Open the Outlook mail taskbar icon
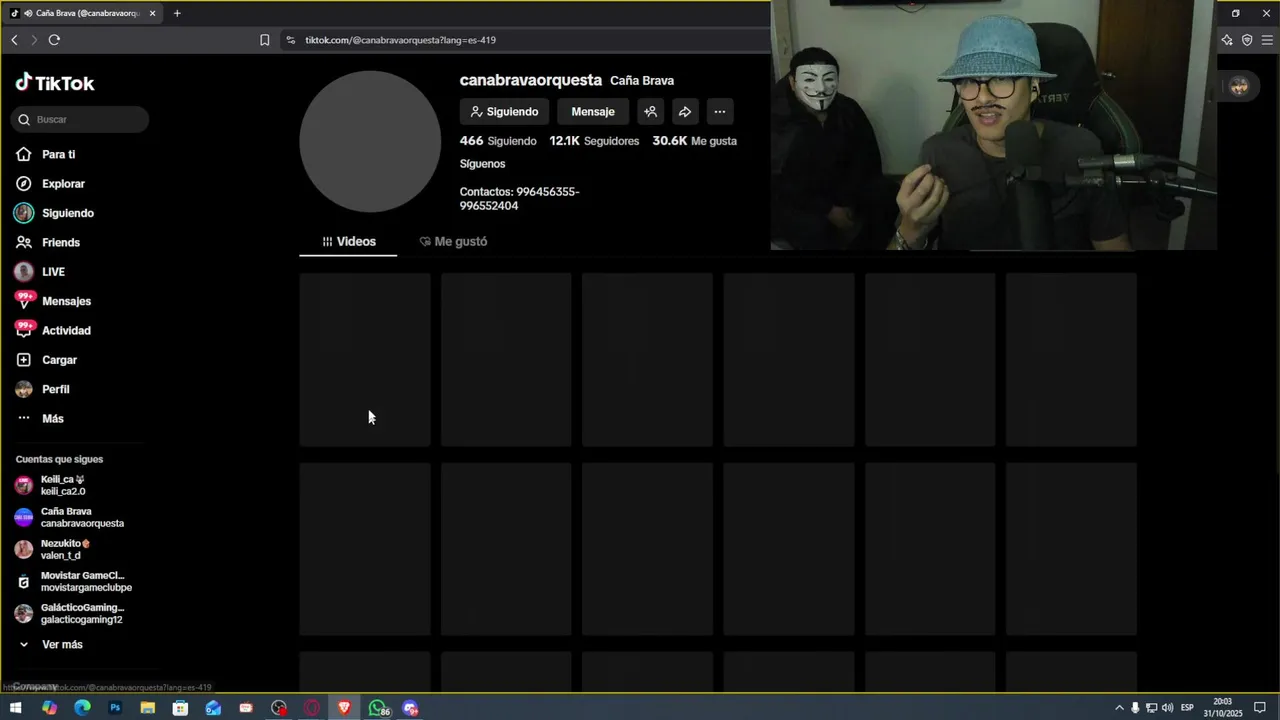The height and width of the screenshot is (720, 1280). click(213, 708)
